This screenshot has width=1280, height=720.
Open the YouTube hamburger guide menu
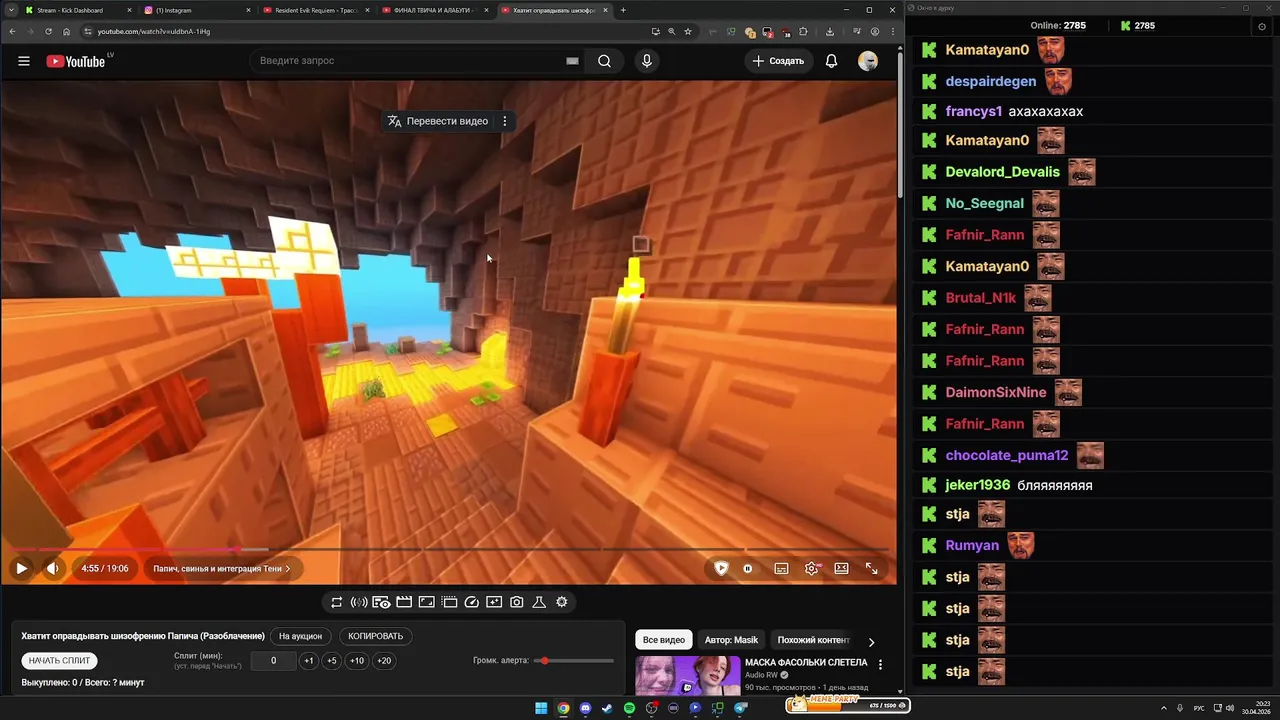point(23,61)
